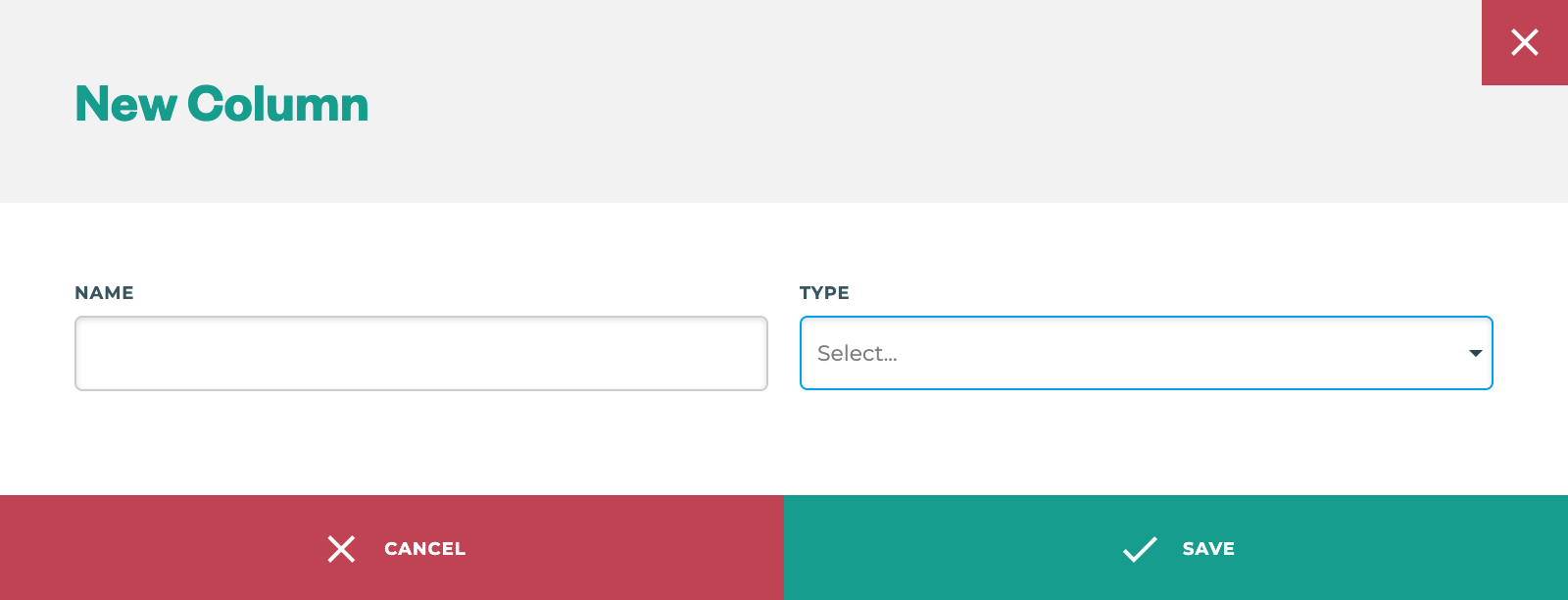Viewport: 1568px width, 600px height.
Task: Click the SAVE text label
Action: click(1208, 549)
